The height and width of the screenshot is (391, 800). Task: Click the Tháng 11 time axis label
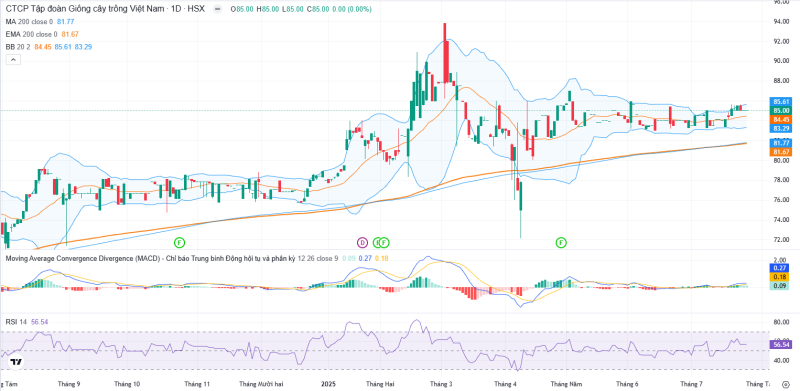198,384
